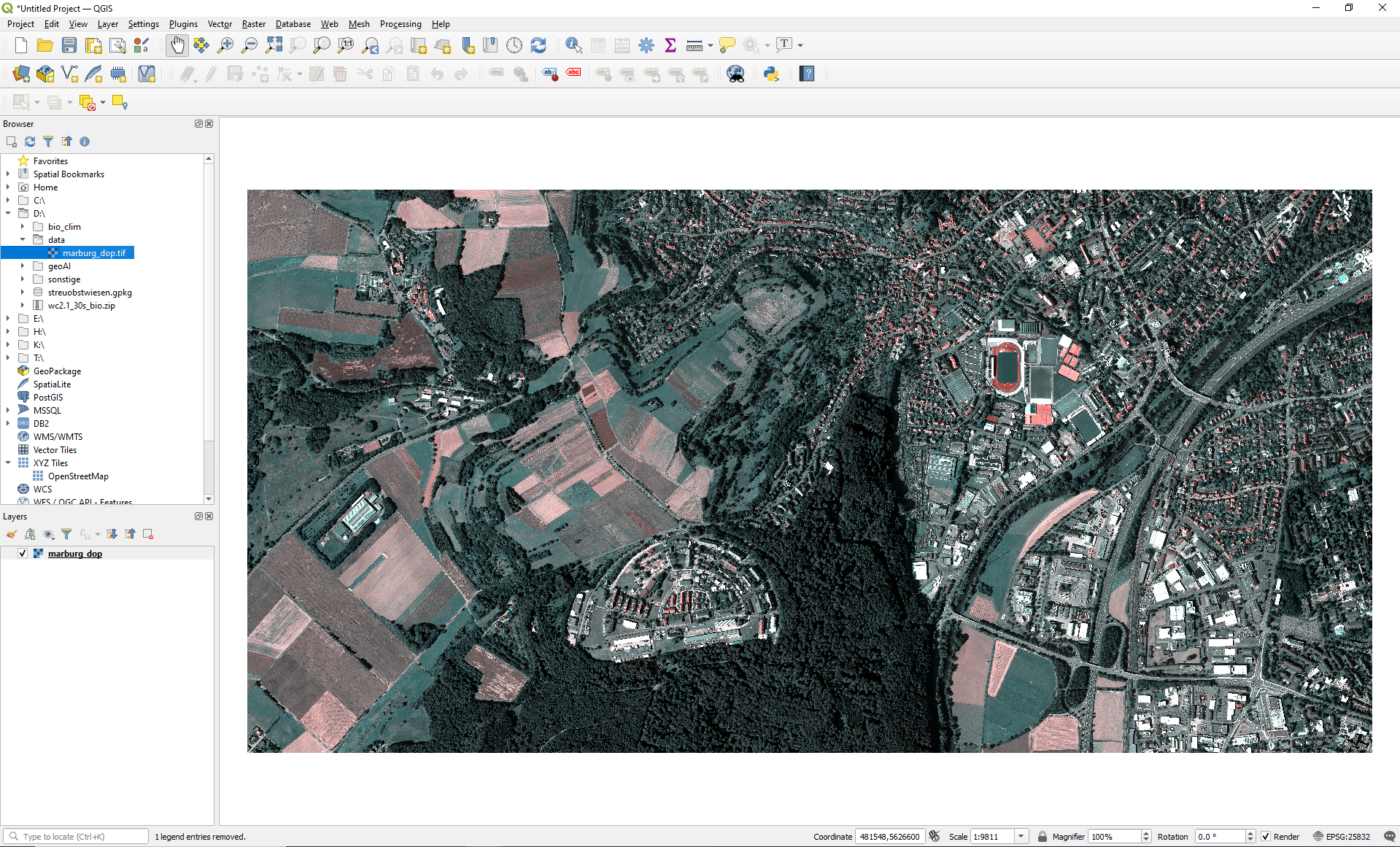
Task: Collapse the XYZ Tiles node
Action: [x=8, y=463]
